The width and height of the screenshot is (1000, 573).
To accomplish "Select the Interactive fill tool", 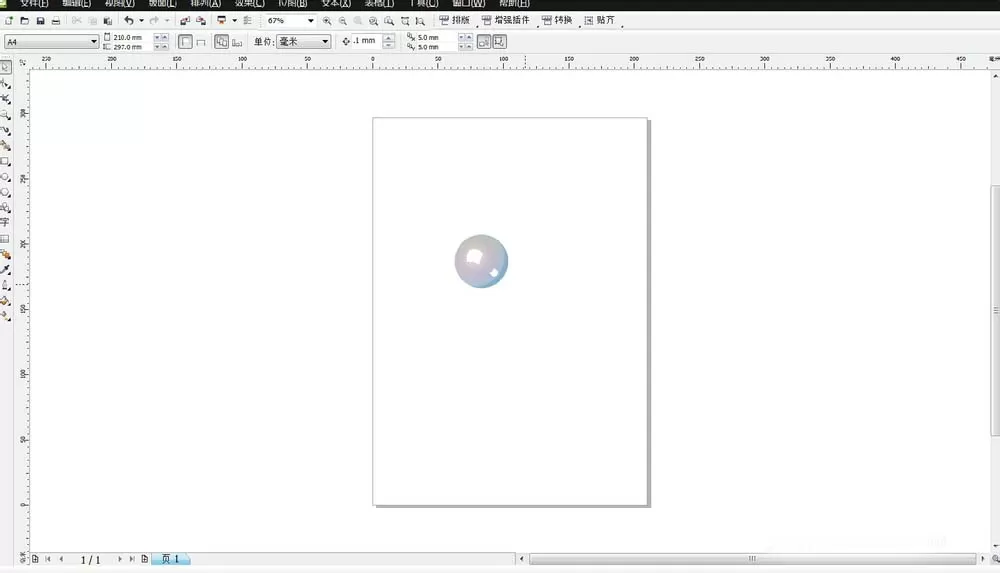I will (x=6, y=316).
